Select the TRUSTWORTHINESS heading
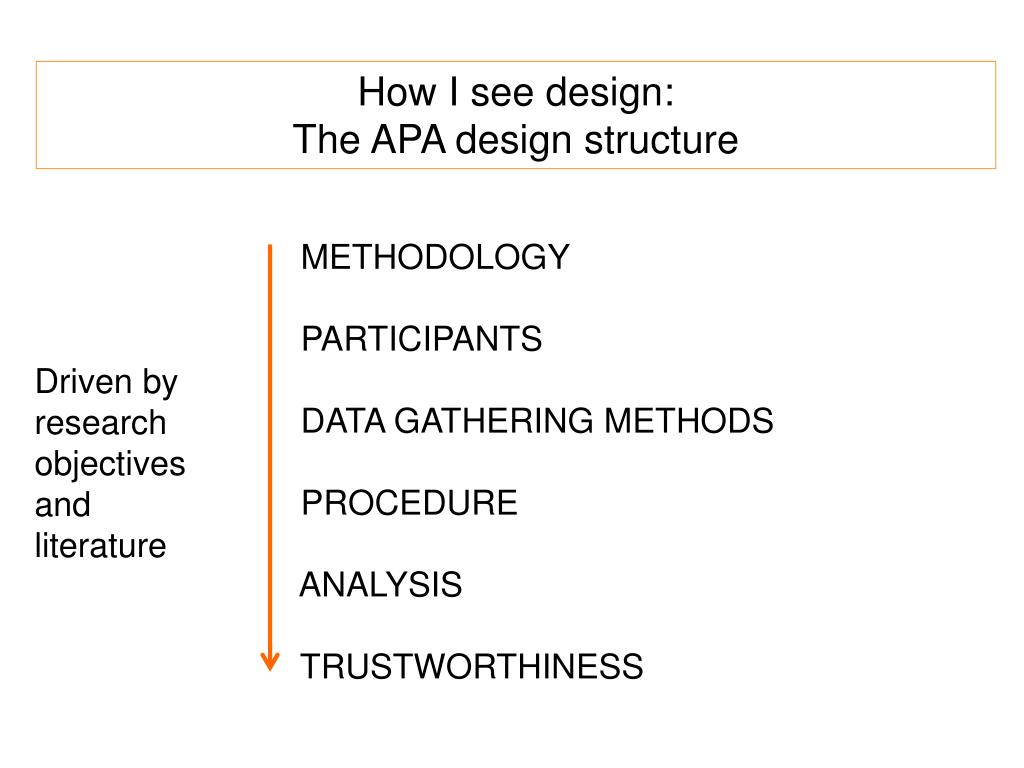Screen dimensions: 1024x768 472,667
